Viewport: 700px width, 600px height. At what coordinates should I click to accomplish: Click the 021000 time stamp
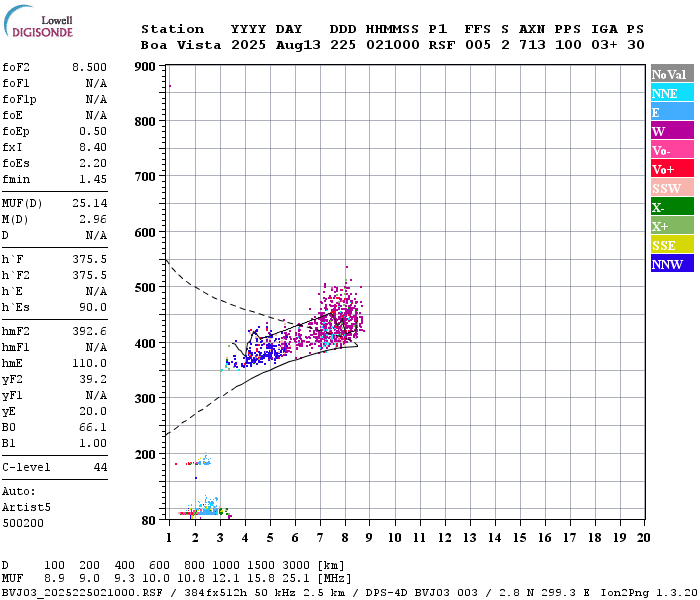click(392, 45)
